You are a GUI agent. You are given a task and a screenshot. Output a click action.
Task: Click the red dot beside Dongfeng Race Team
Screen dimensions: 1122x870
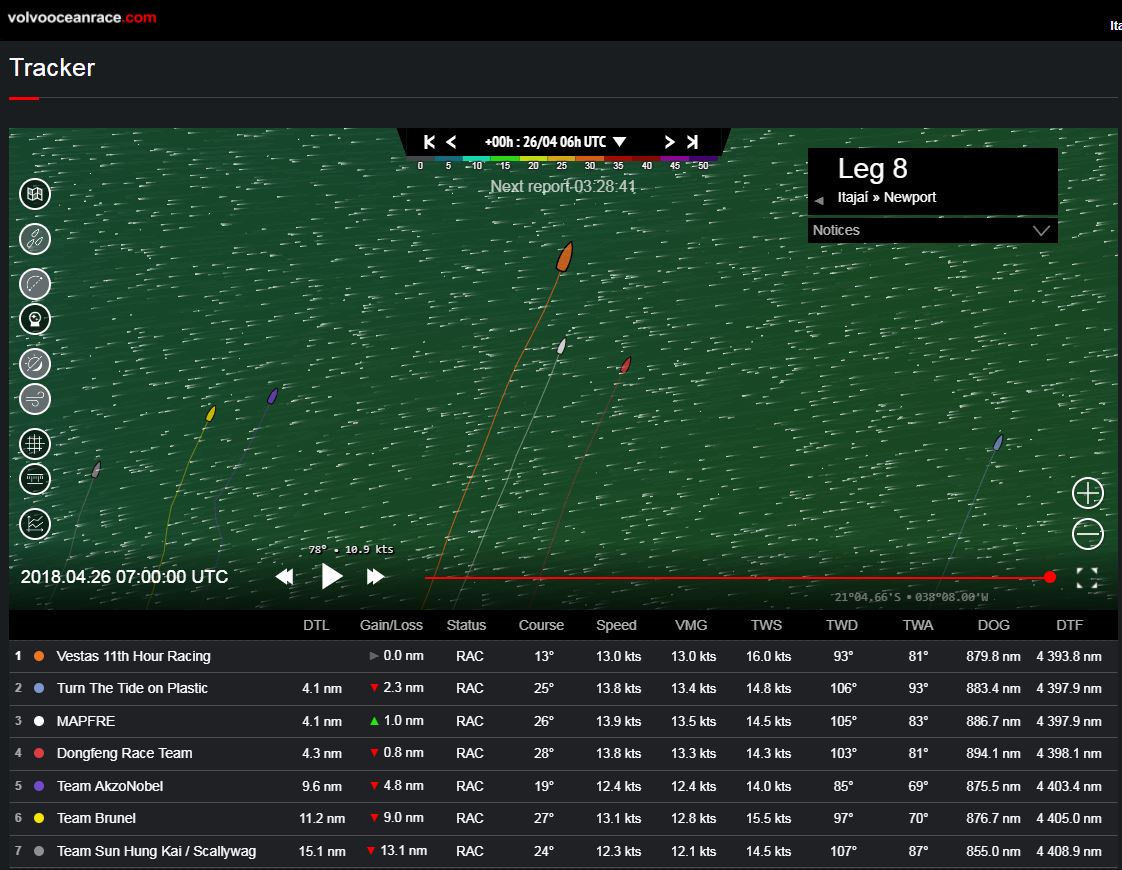pyautogui.click(x=39, y=753)
